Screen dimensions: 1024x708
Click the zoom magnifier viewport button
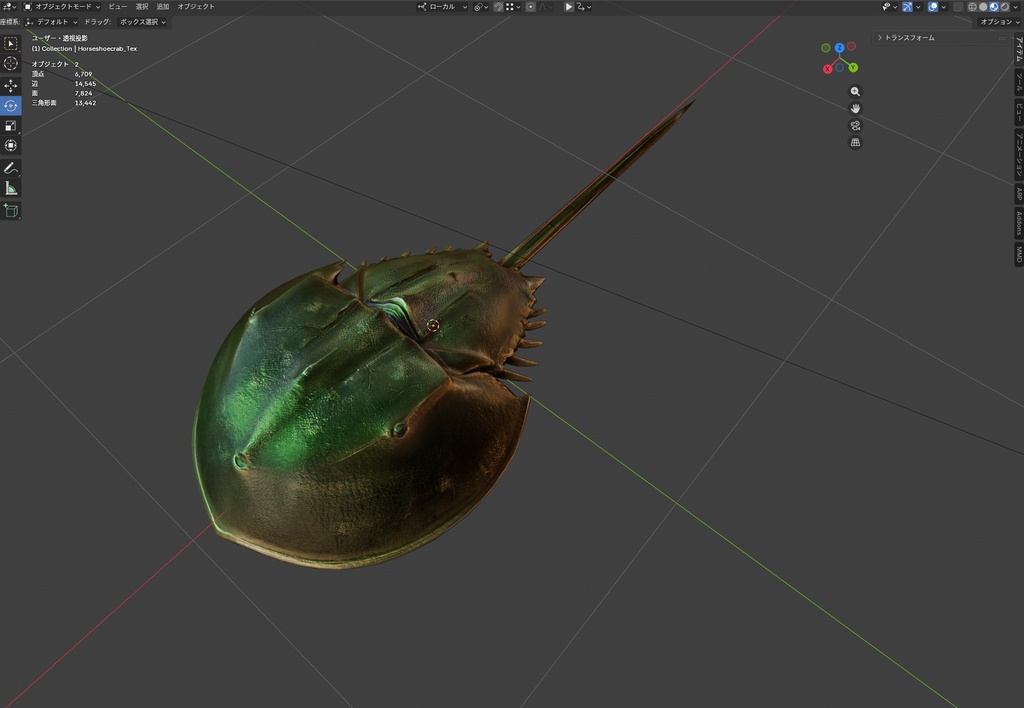[855, 91]
